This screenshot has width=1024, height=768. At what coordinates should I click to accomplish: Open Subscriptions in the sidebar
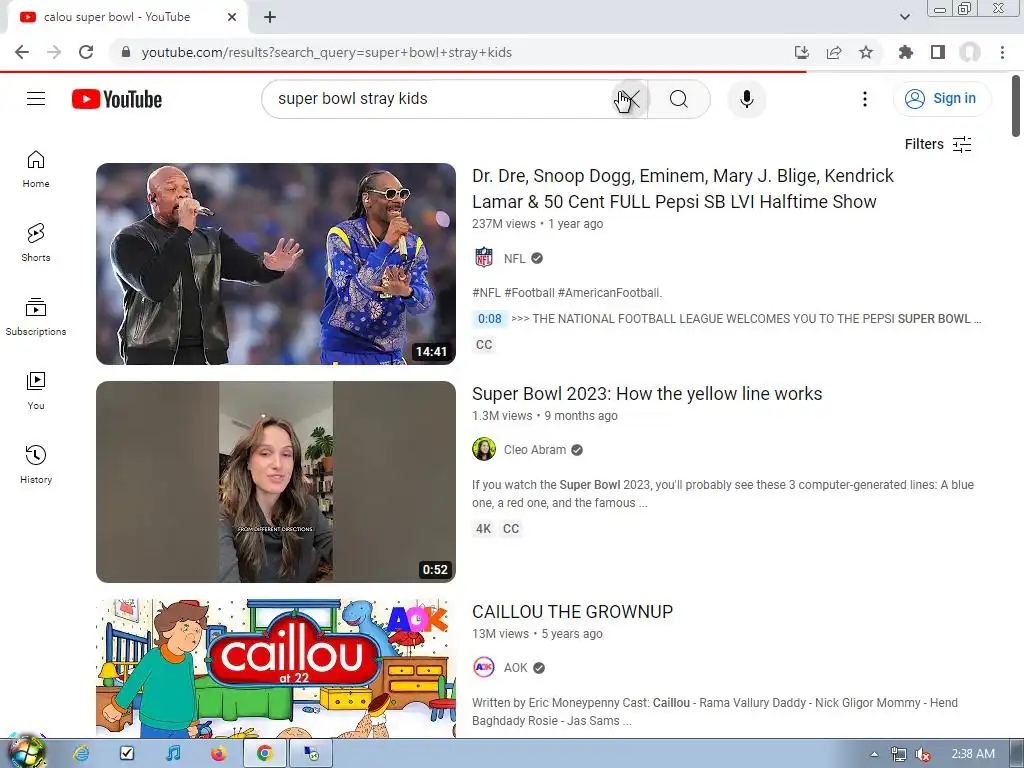tap(36, 317)
